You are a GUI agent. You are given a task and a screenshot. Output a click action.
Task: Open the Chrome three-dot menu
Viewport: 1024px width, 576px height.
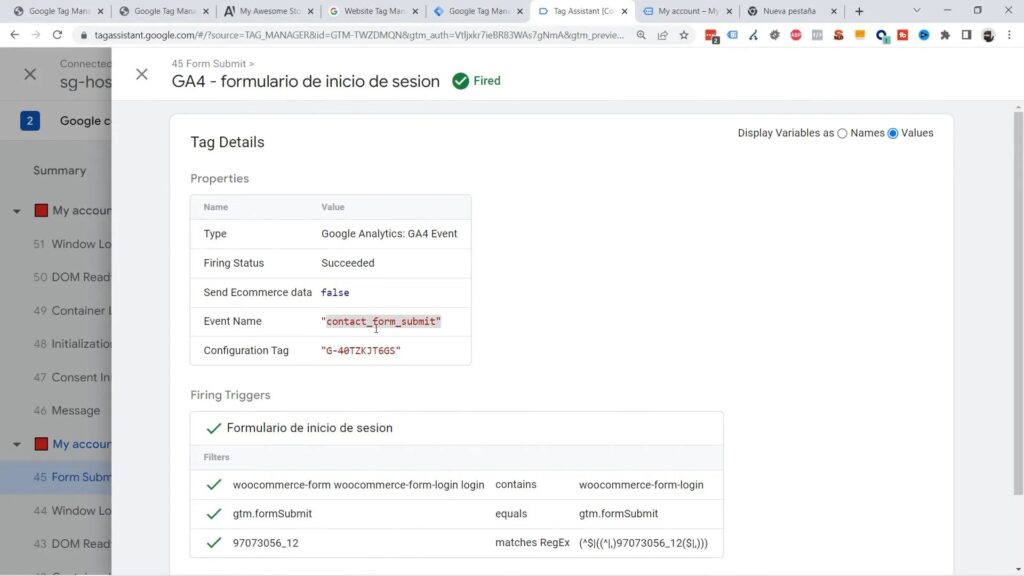(x=1010, y=35)
